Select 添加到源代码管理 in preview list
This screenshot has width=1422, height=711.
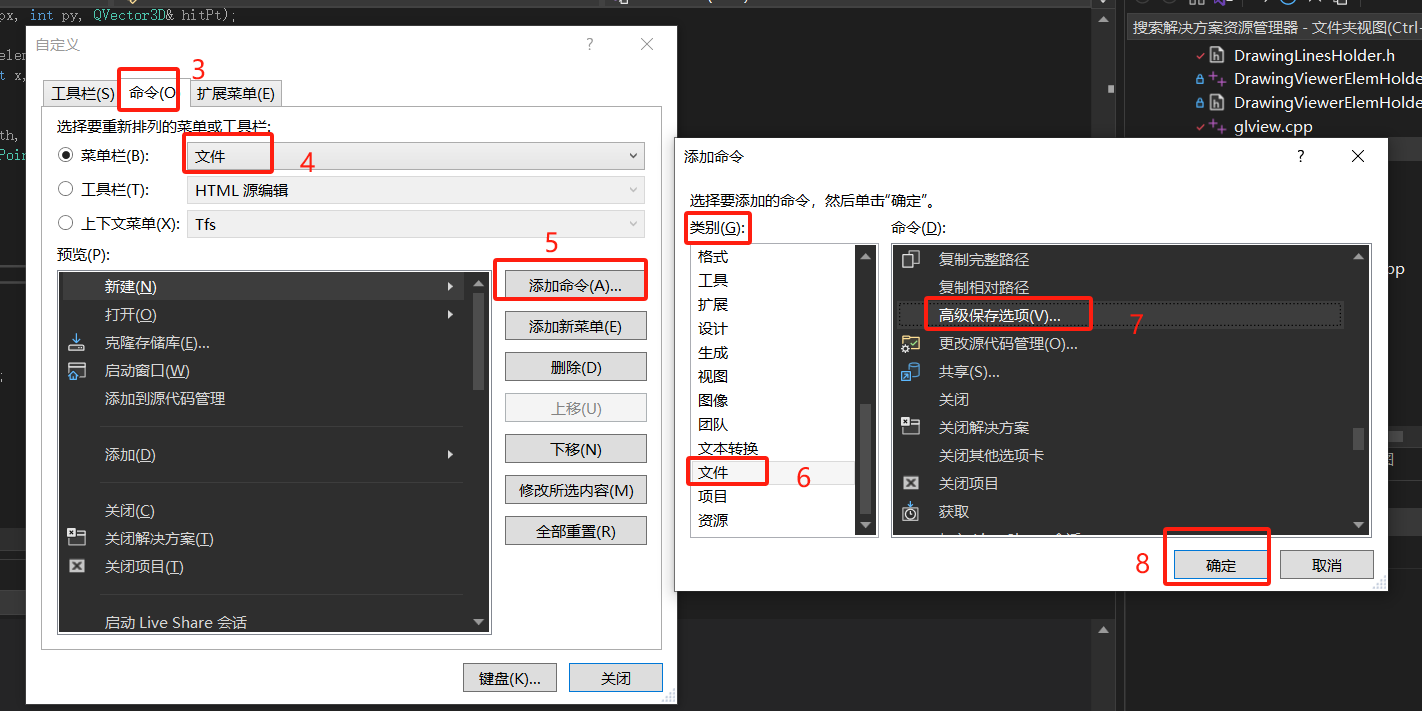click(263, 399)
